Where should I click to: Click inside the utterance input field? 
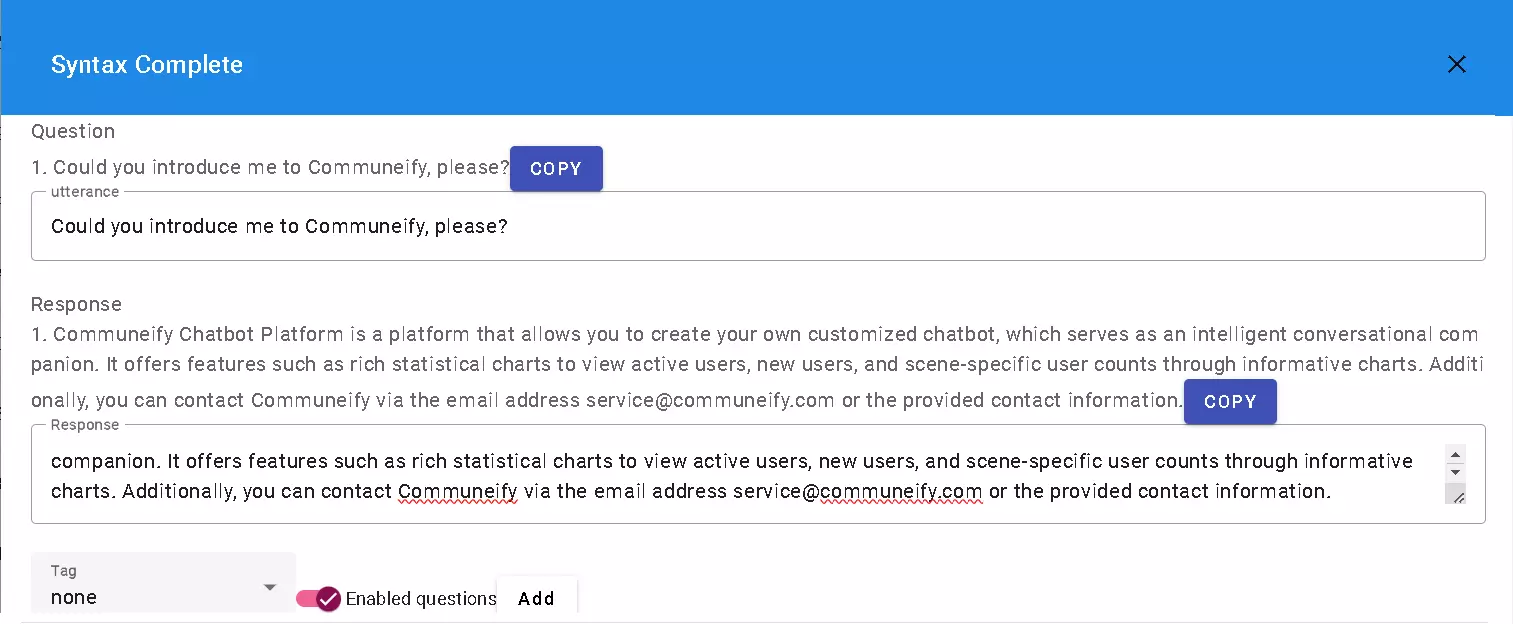click(757, 227)
